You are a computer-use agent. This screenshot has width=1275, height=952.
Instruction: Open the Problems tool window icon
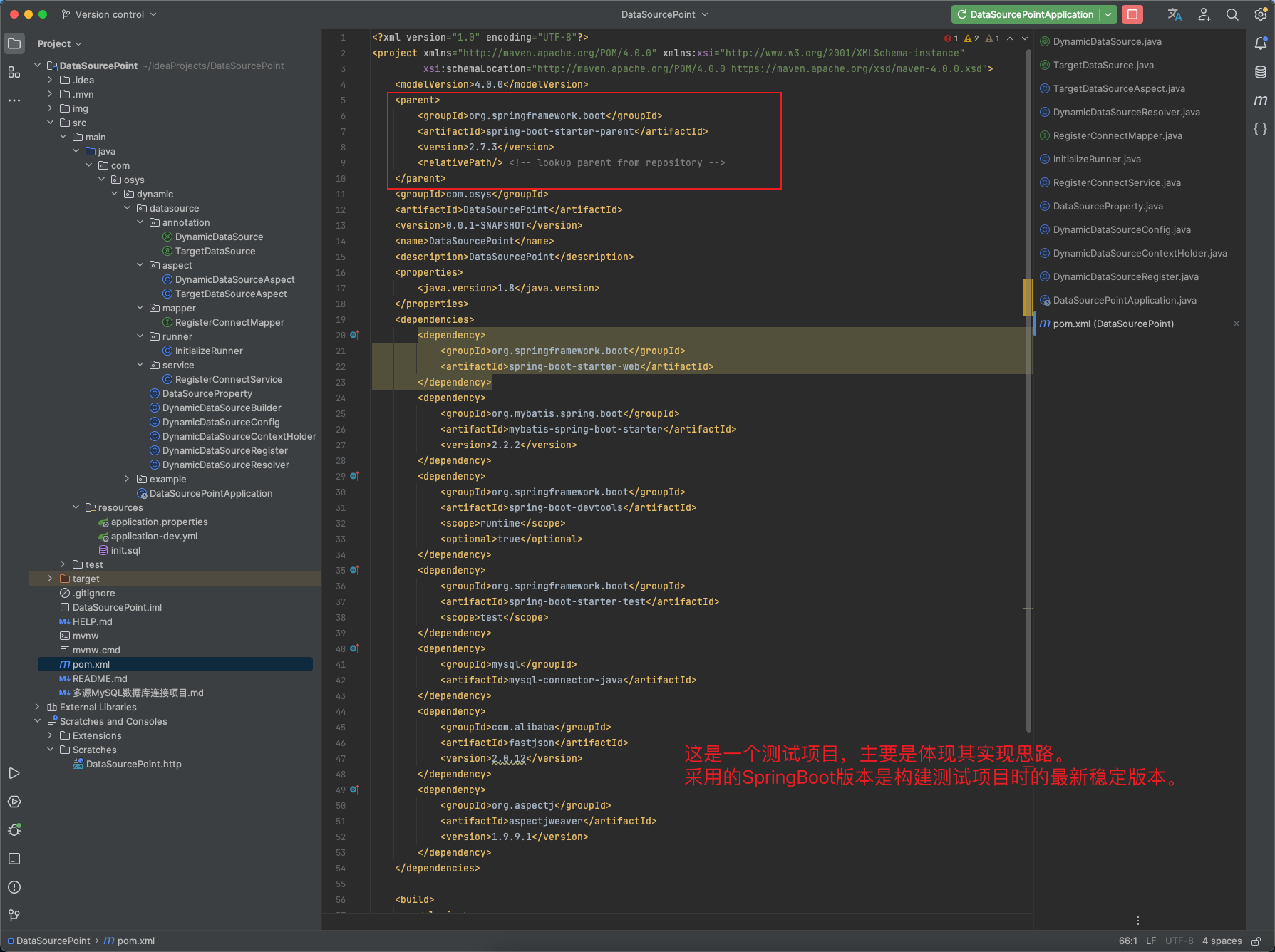14,887
